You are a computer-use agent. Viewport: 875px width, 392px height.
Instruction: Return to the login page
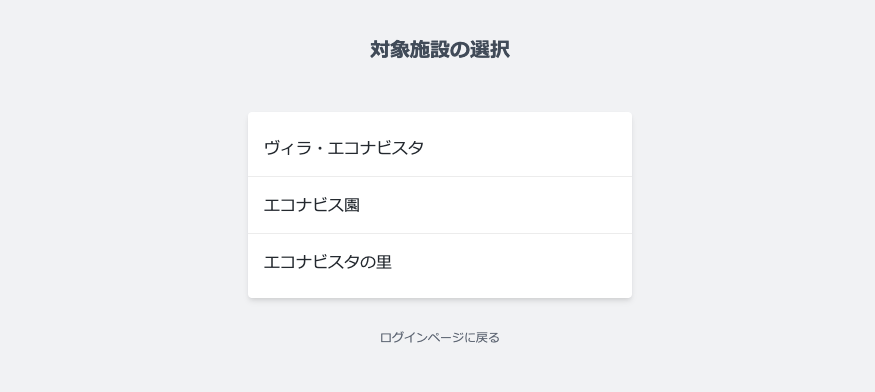440,337
